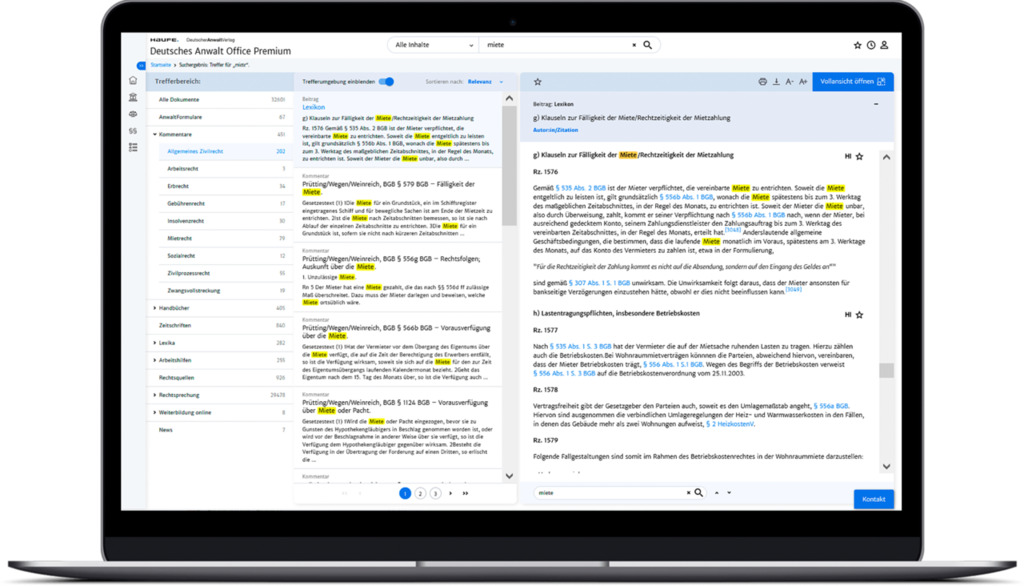Screen dimensions: 1024x586
Task: Clear the top search field text
Action: (633, 45)
